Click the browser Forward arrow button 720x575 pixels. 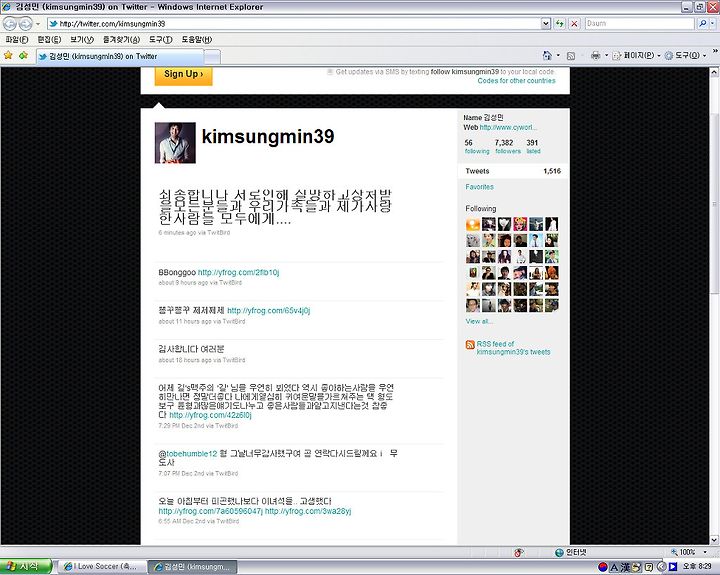(25, 23)
